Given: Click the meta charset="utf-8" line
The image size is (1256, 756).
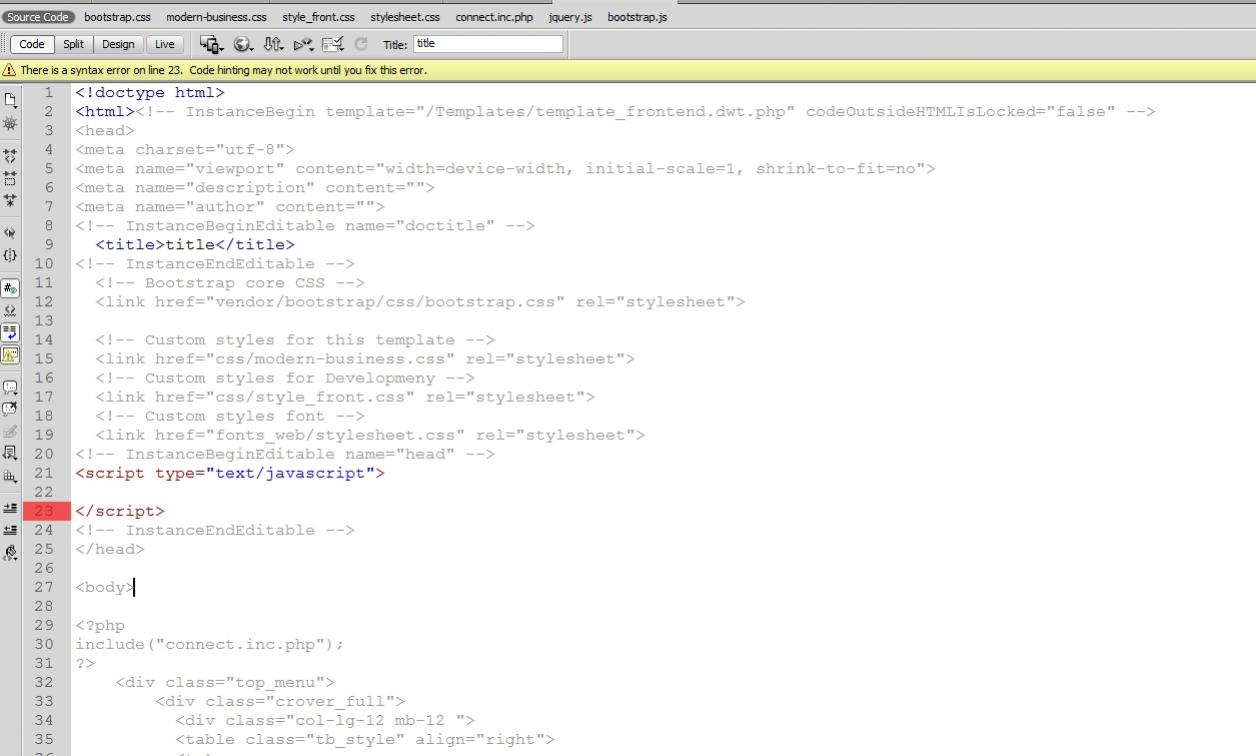Looking at the screenshot, I should click(185, 150).
